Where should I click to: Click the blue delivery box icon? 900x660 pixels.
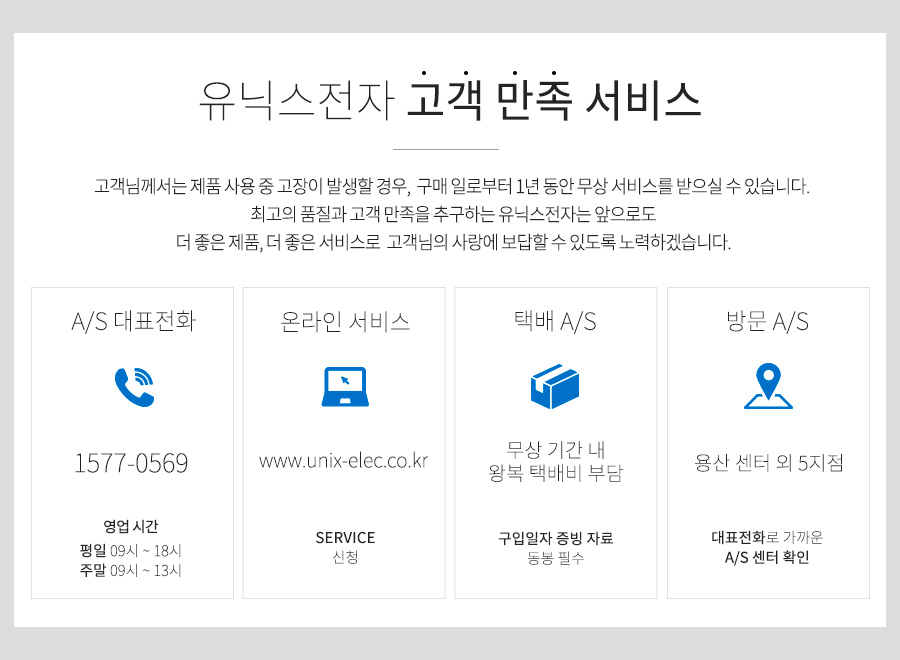[x=555, y=387]
